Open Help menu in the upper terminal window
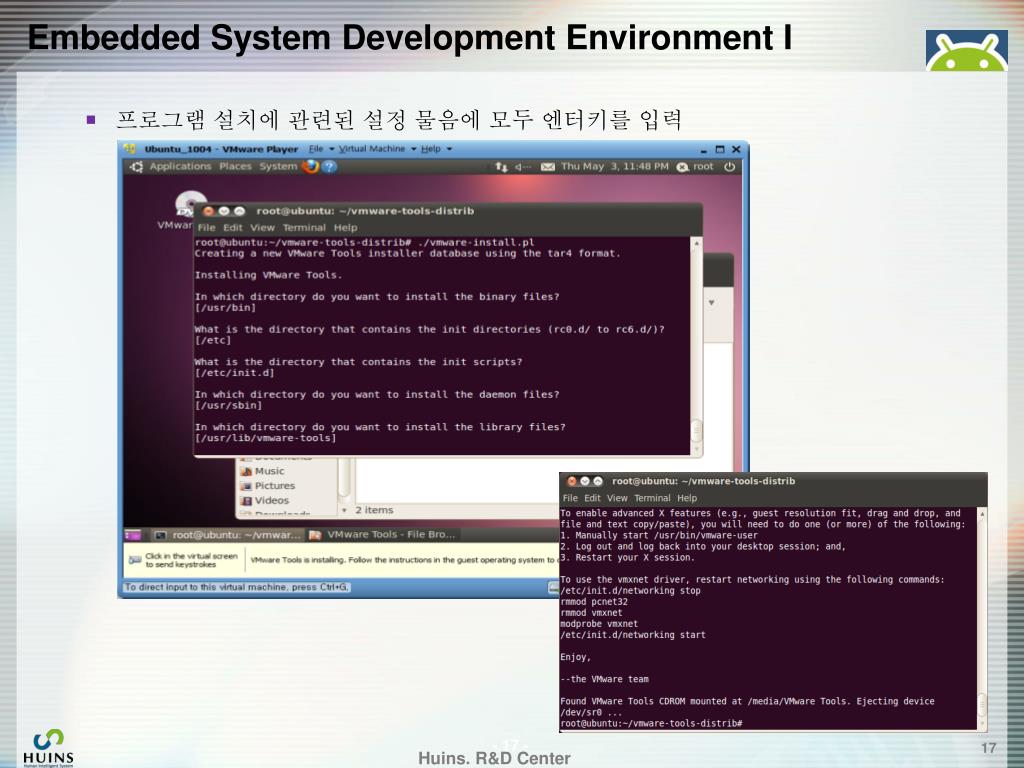This screenshot has width=1024, height=768. pos(345,227)
